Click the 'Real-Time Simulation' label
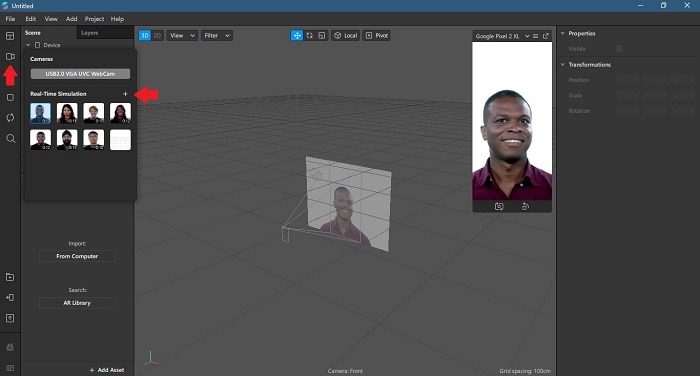The image size is (700, 376). pyautogui.click(x=58, y=94)
